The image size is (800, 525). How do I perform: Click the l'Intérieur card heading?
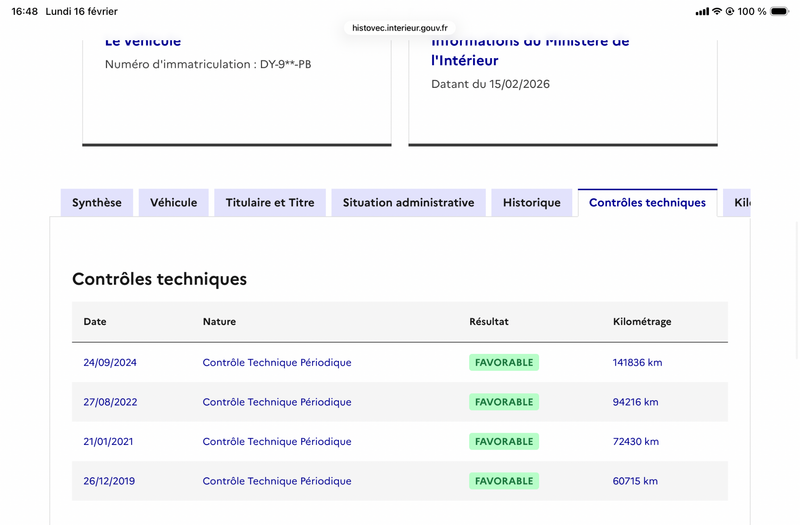pyautogui.click(x=465, y=60)
